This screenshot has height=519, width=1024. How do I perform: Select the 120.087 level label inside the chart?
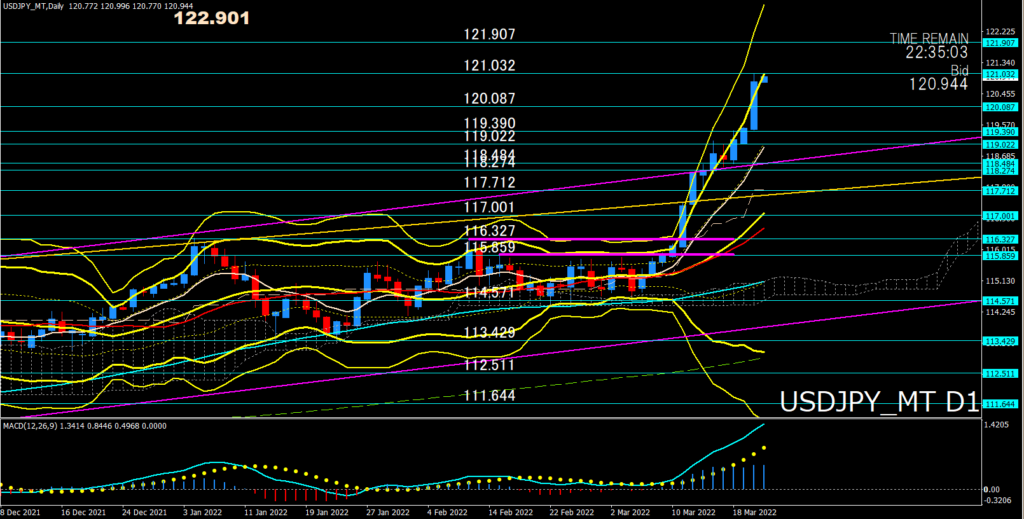[x=490, y=99]
